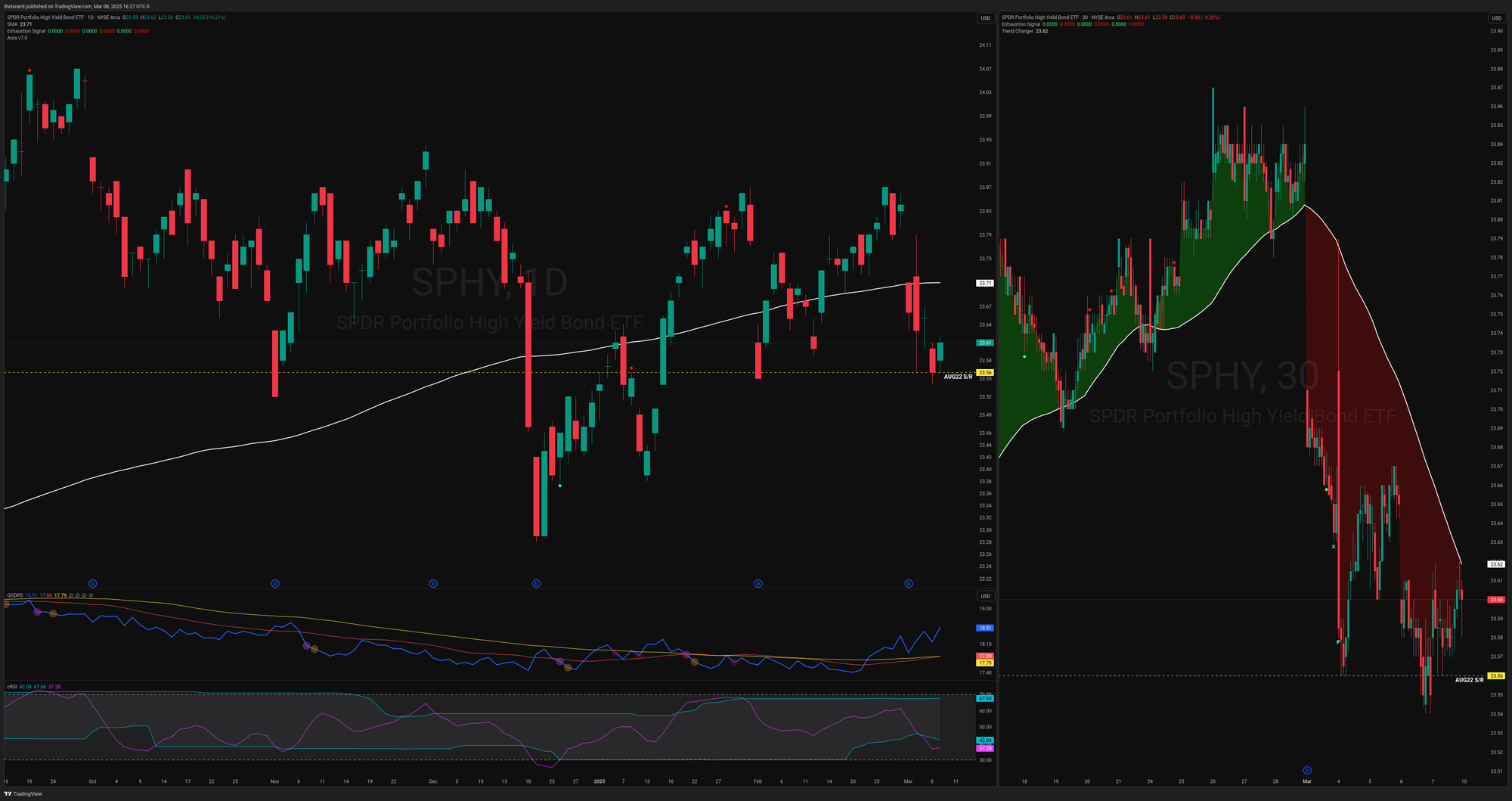
Task: Open the October dividend marker on daily chart
Action: pos(93,583)
